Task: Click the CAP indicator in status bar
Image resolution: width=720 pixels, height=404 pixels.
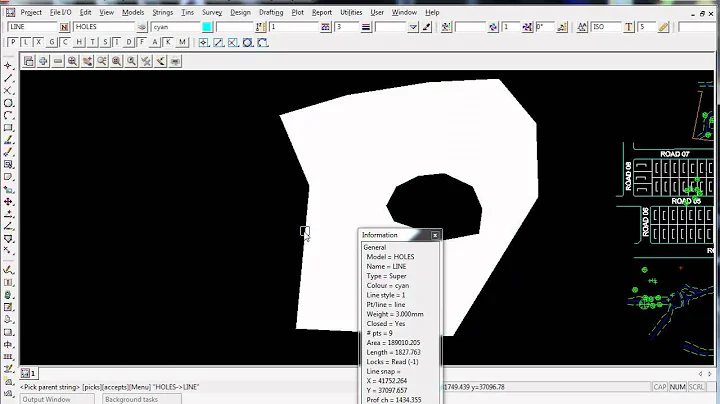Action: [659, 387]
